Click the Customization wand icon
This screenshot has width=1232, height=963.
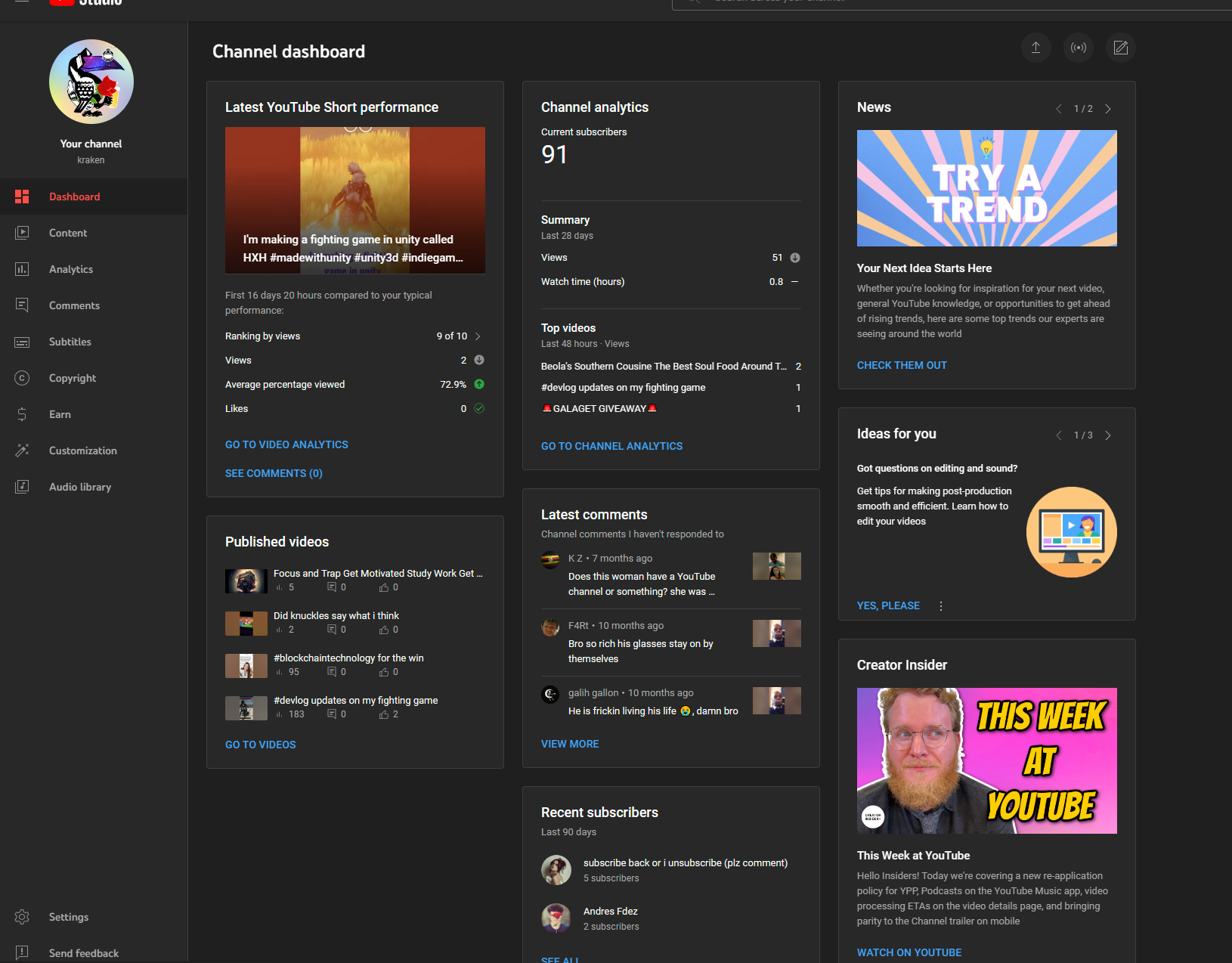22,451
